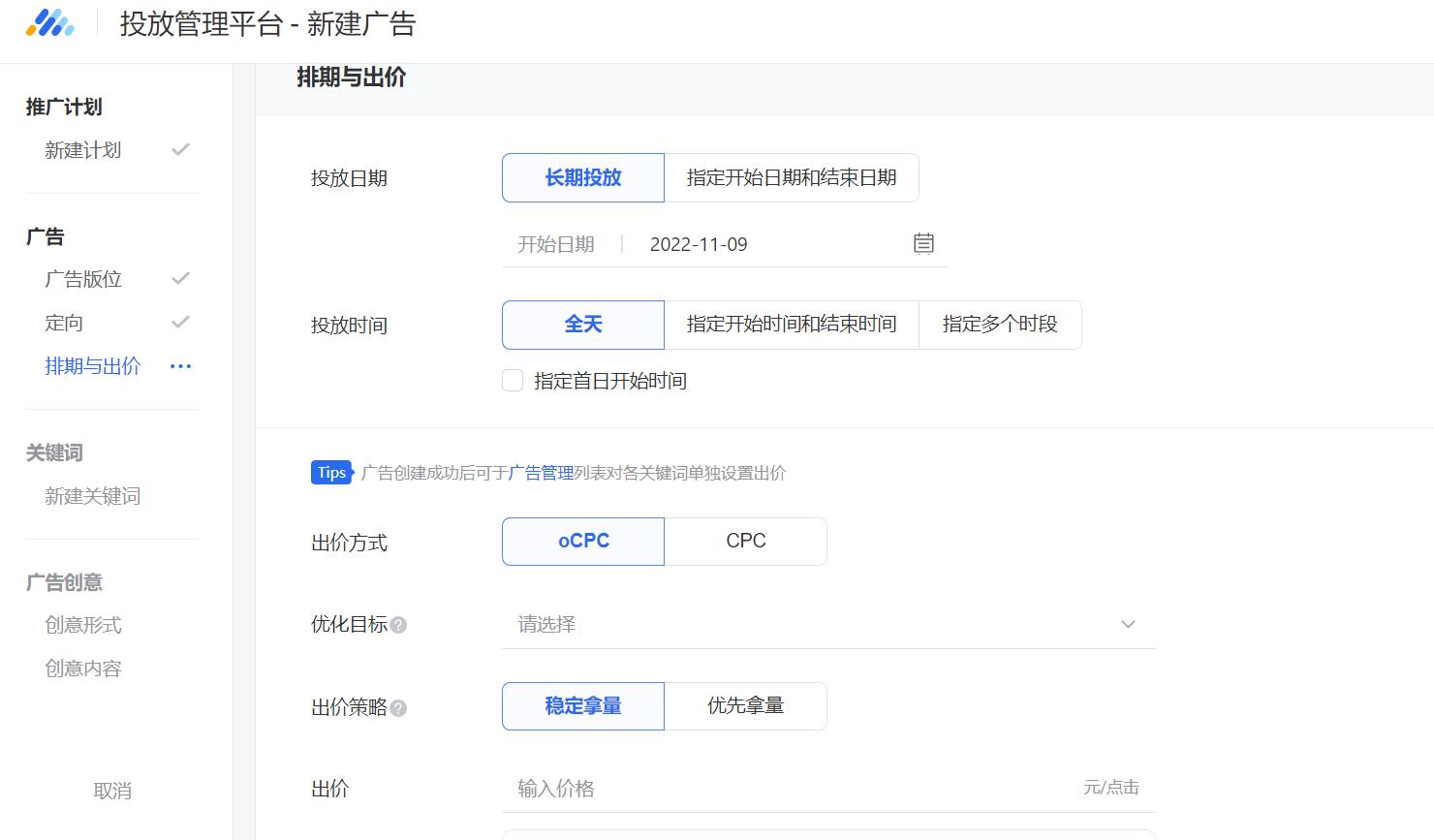Click the ellipsis icon beside 排期与出价
This screenshot has height=840, width=1434.
180,366
